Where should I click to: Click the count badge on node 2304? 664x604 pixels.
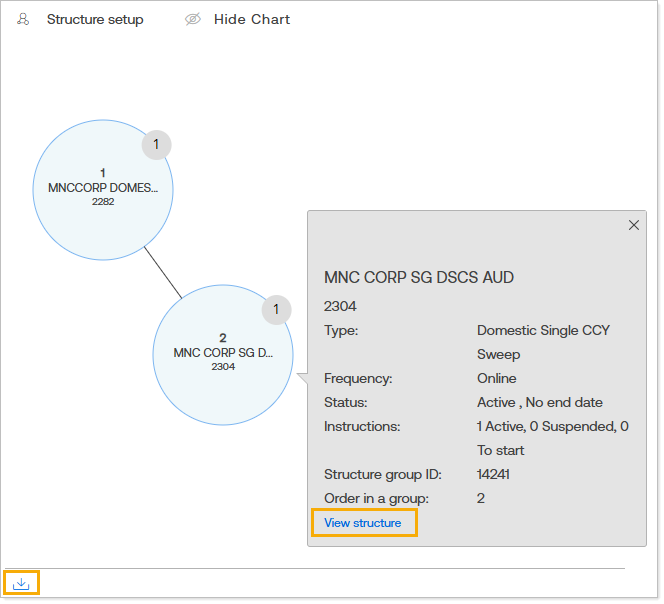pos(276,310)
